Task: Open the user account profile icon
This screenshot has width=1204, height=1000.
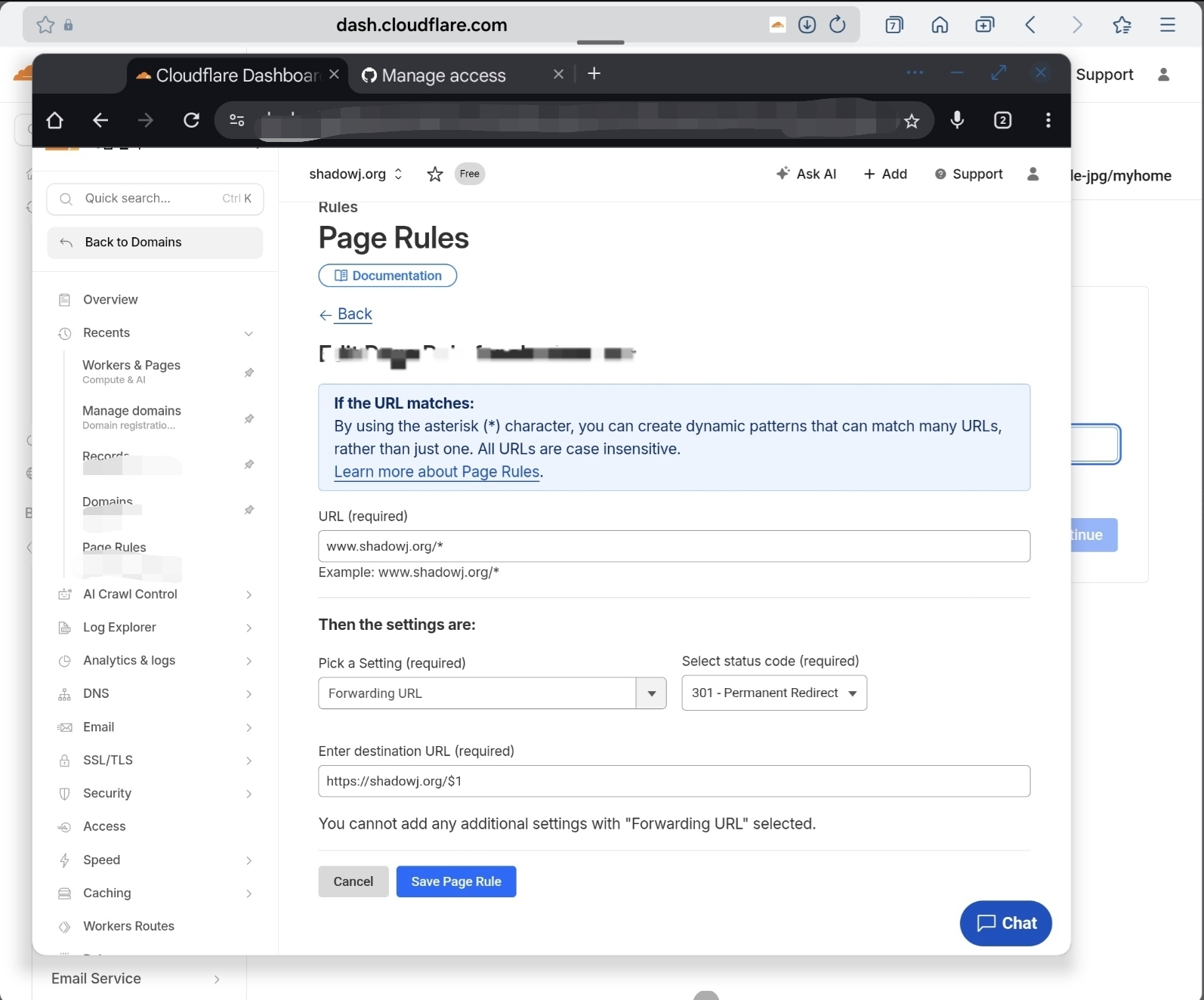Action: click(1033, 174)
